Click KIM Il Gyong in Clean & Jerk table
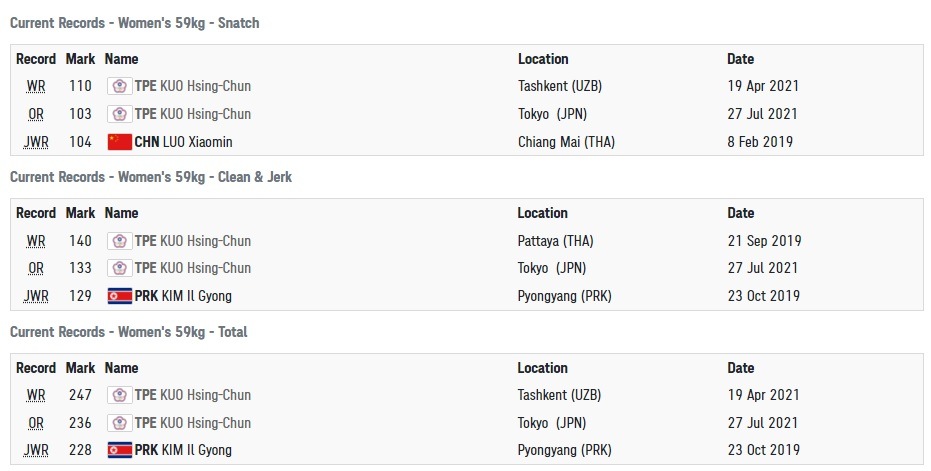The width and height of the screenshot is (931, 471). [x=197, y=296]
